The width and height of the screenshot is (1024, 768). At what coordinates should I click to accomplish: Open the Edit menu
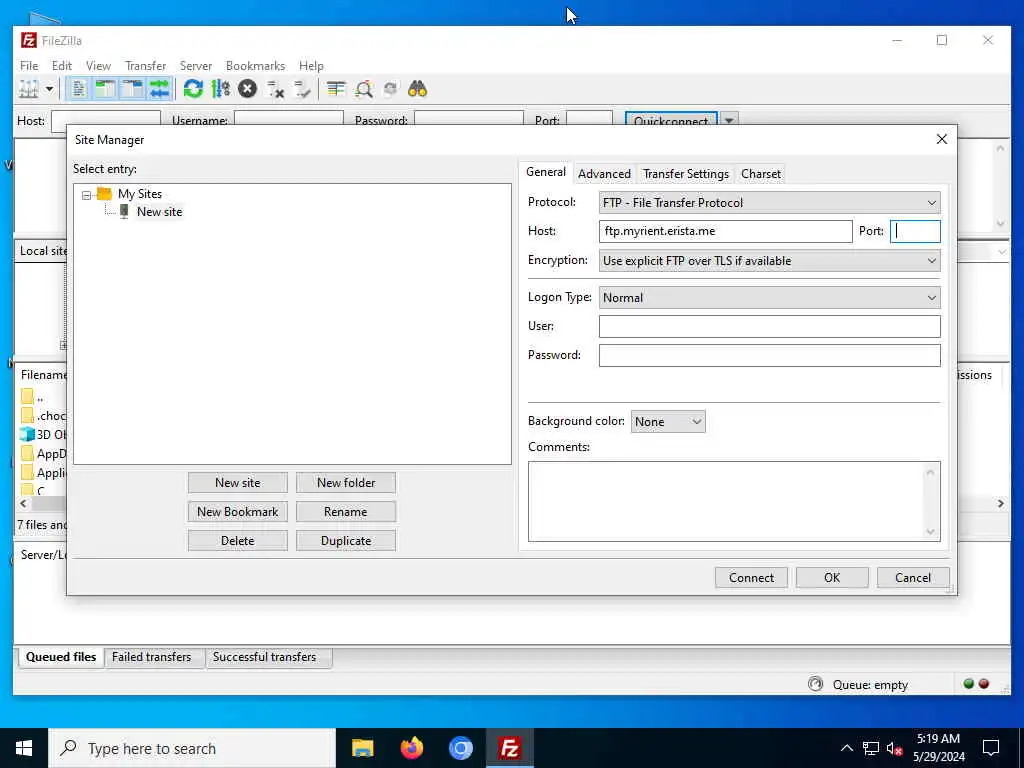(61, 66)
